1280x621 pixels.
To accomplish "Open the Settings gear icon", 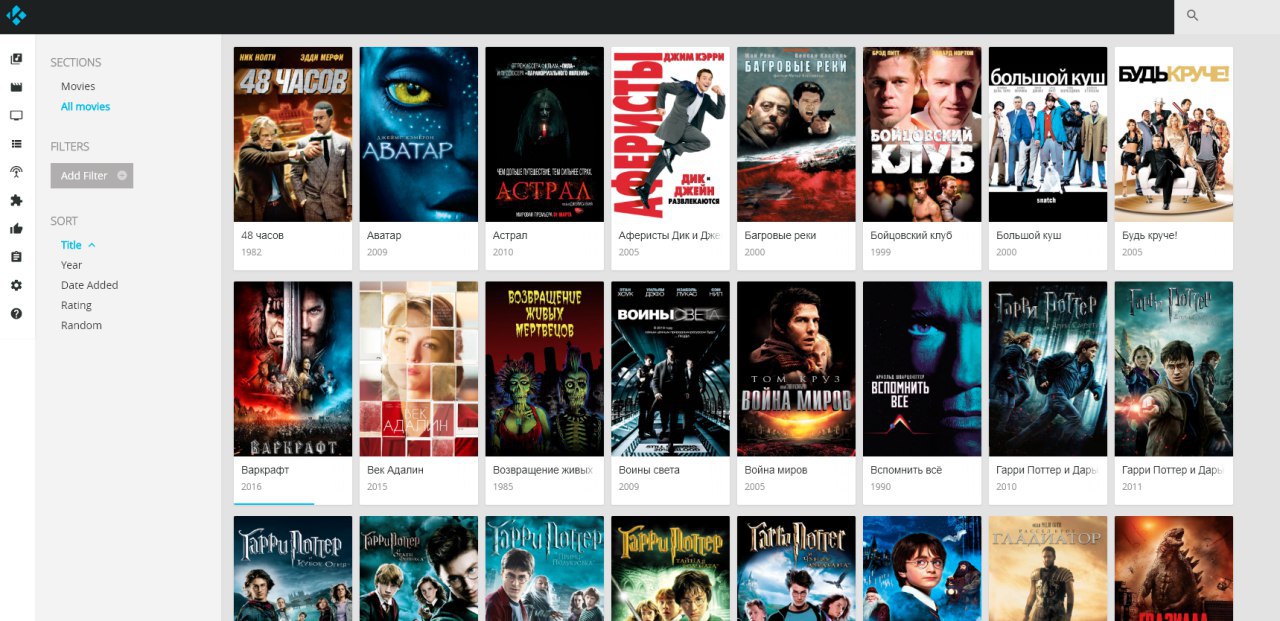I will (16, 285).
